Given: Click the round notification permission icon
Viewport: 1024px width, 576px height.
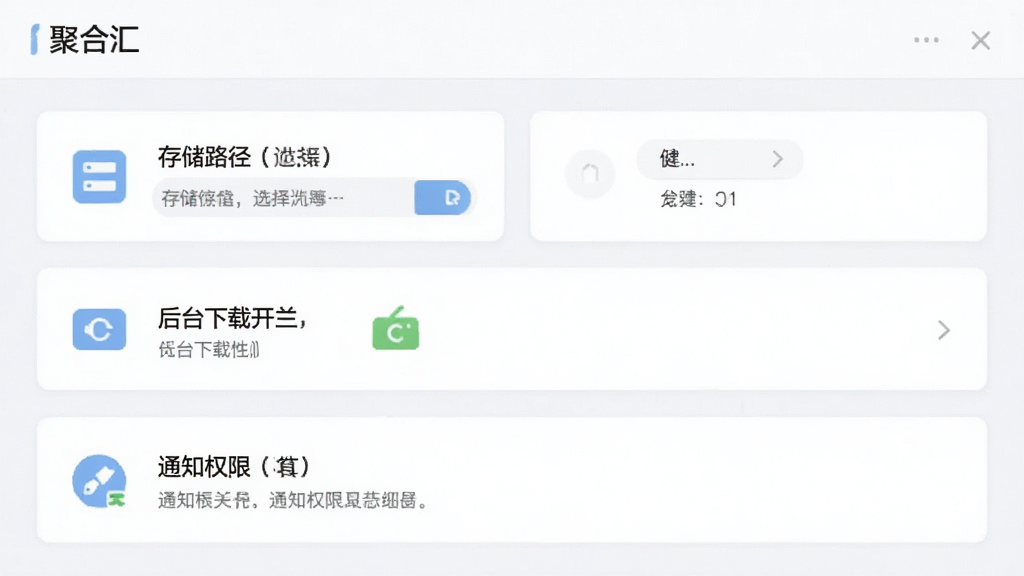Looking at the screenshot, I should point(99,481).
